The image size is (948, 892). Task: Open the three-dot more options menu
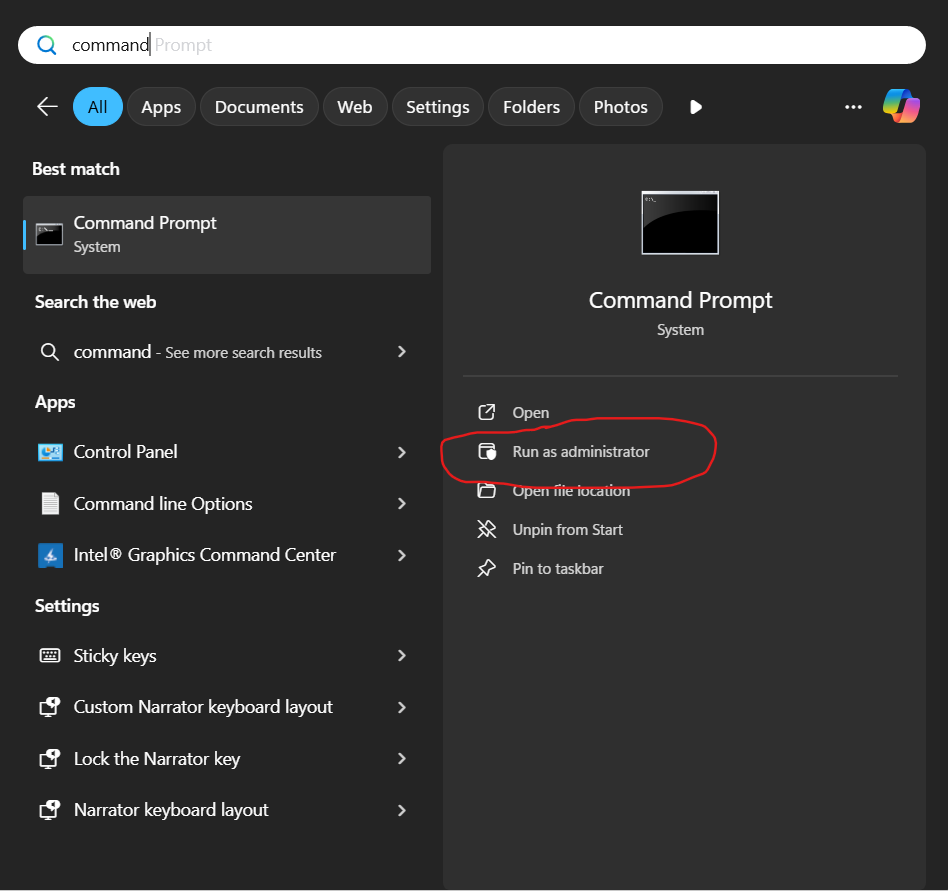point(853,107)
